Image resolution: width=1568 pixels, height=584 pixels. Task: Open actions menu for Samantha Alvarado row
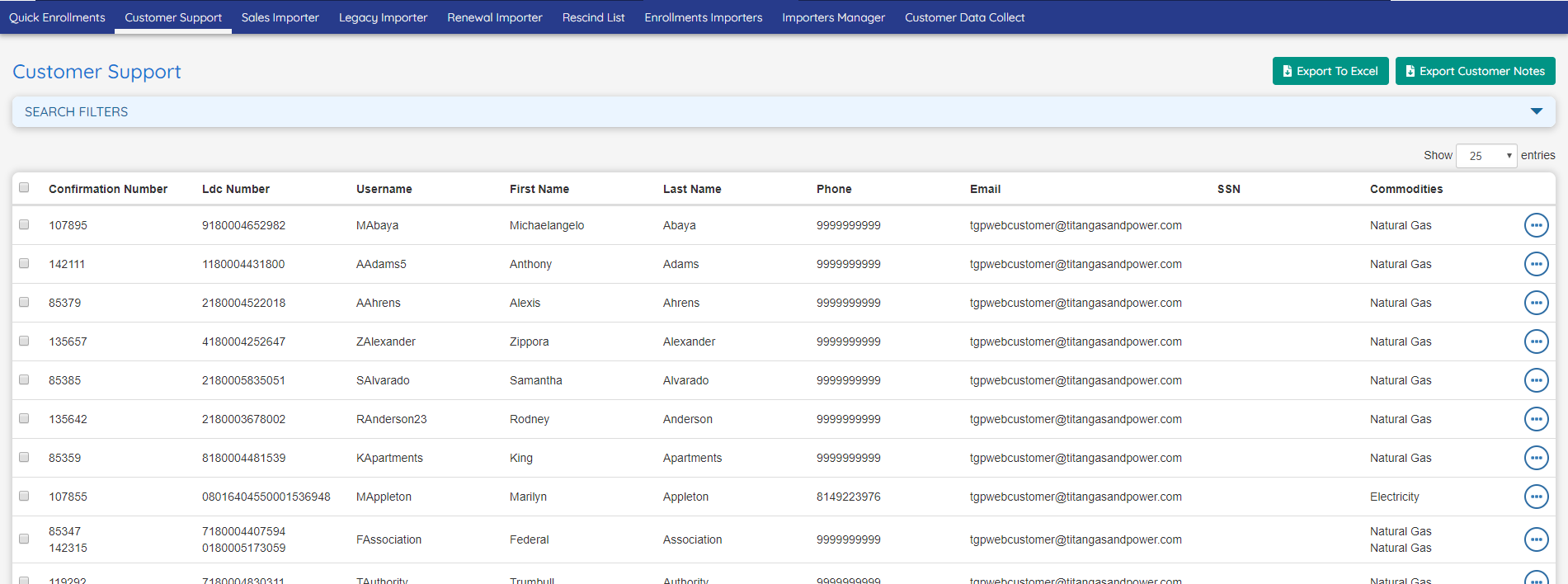[1536, 380]
